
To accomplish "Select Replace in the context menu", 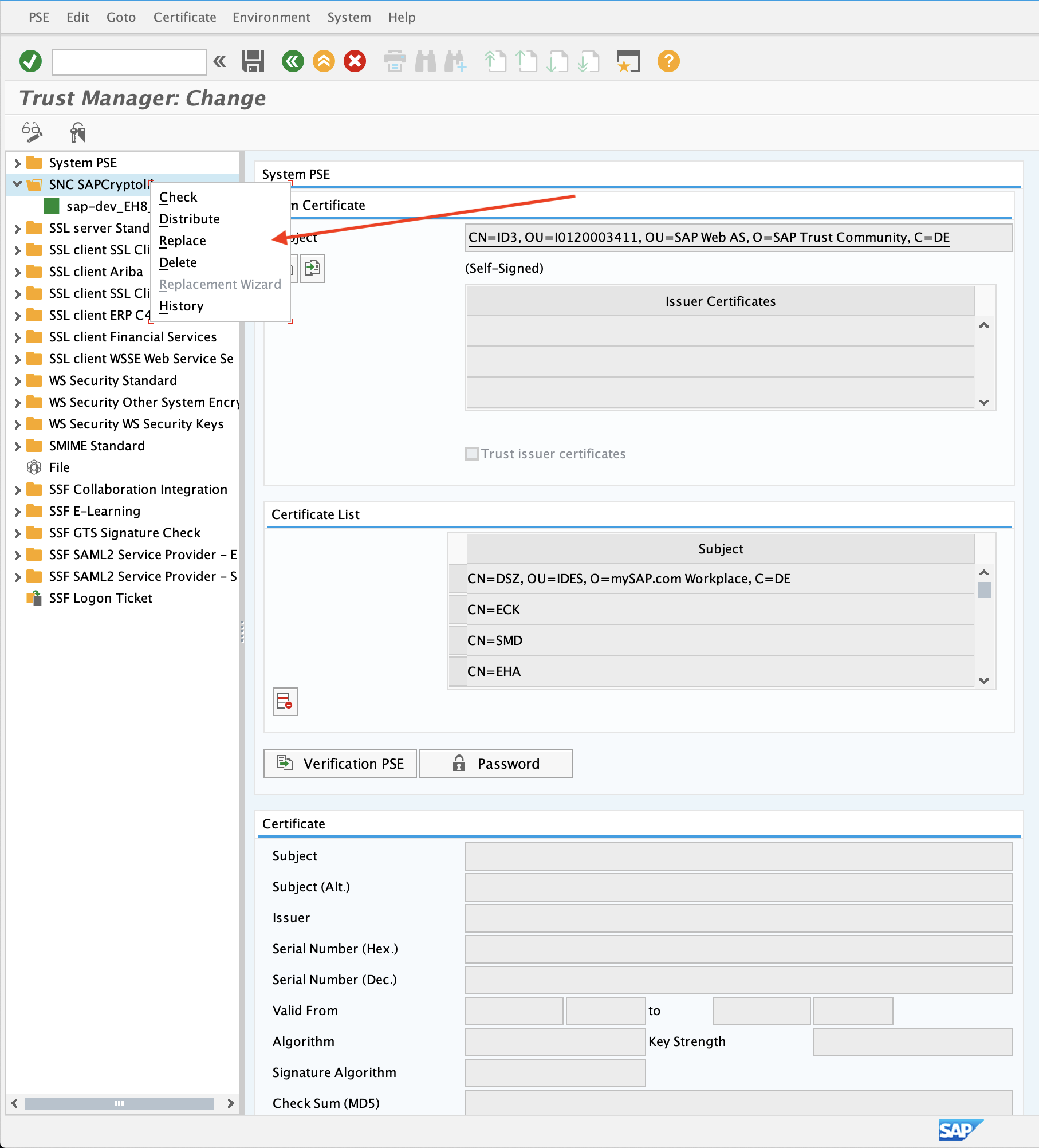I will coord(183,241).
